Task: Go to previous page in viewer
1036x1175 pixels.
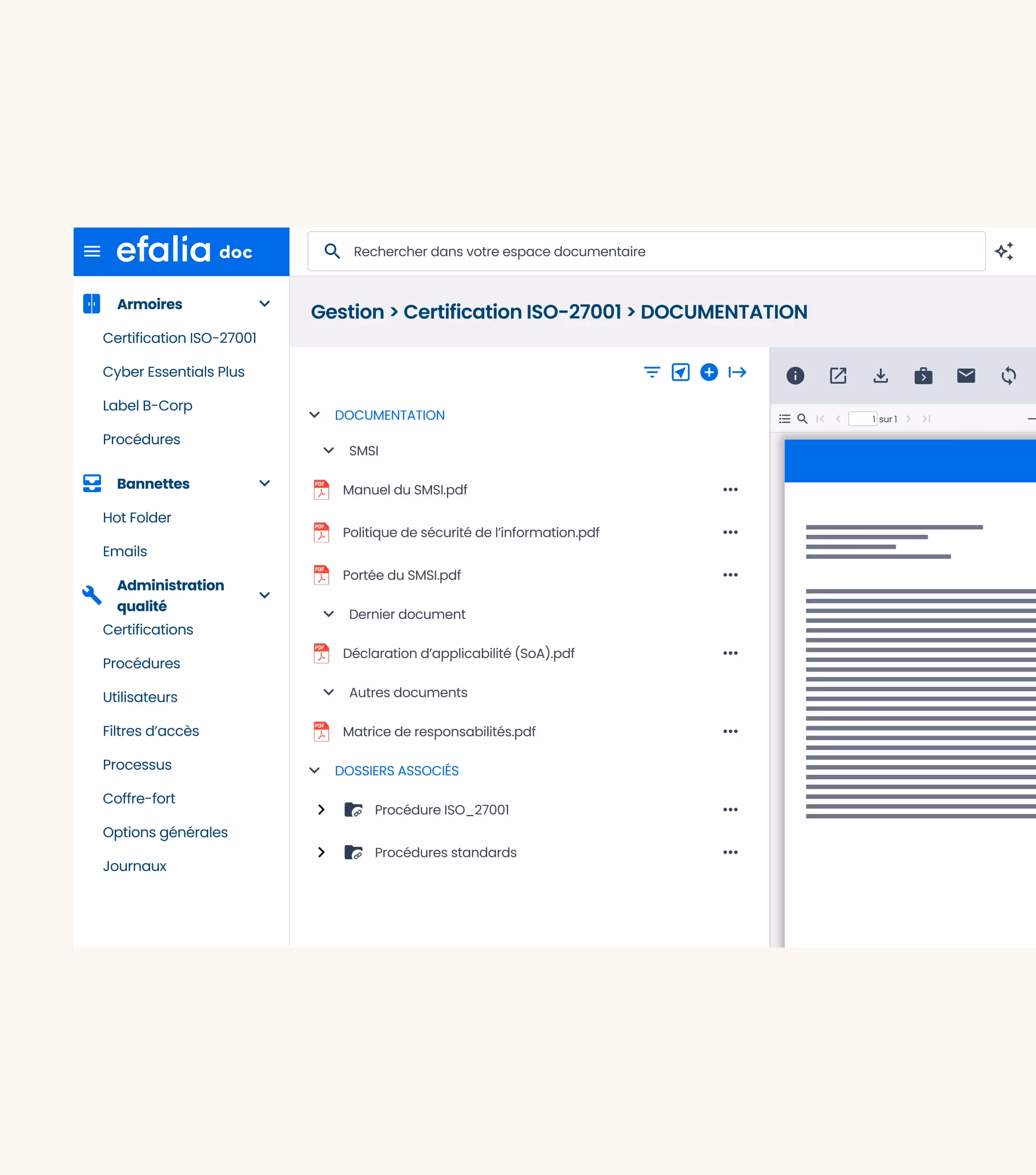Action: point(838,419)
